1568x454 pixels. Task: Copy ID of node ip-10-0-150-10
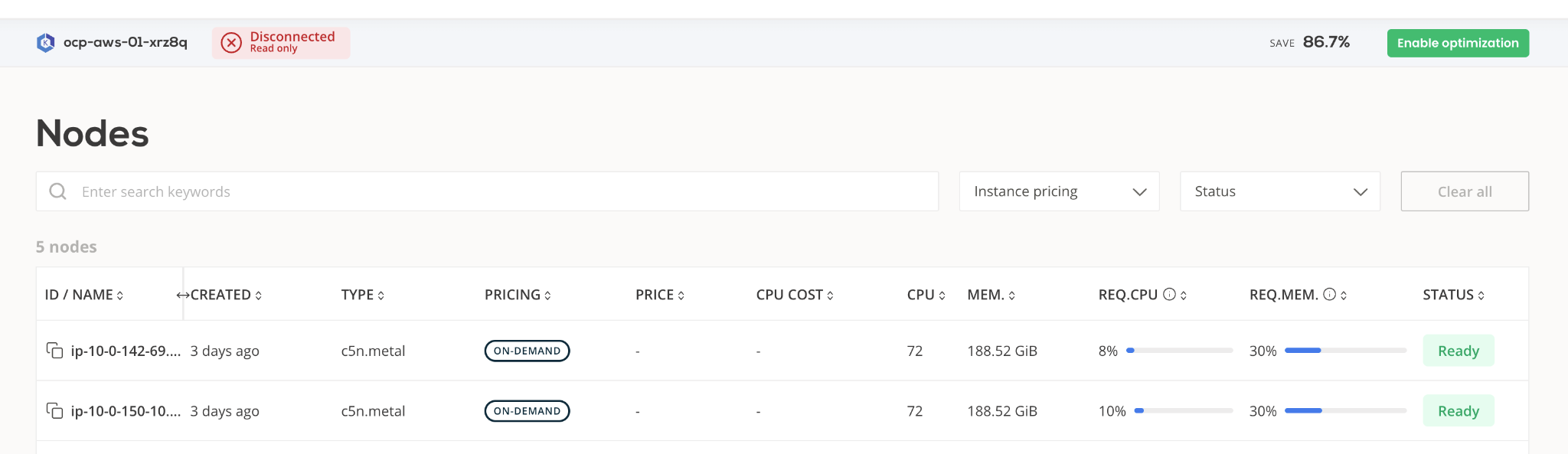click(x=54, y=411)
